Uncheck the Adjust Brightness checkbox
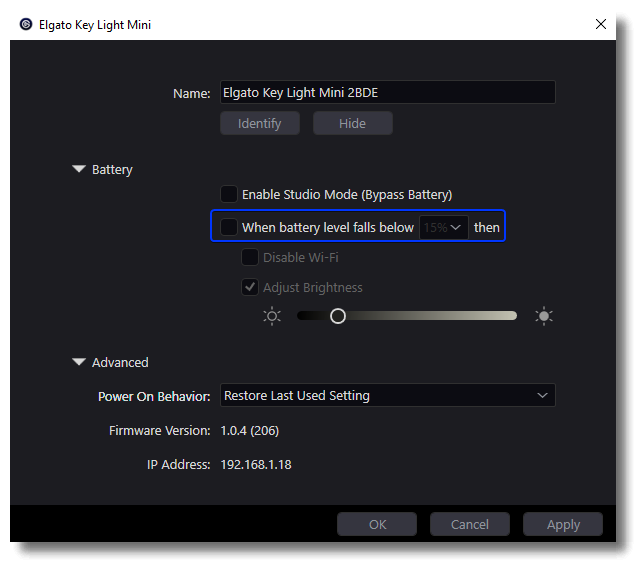 [250, 287]
